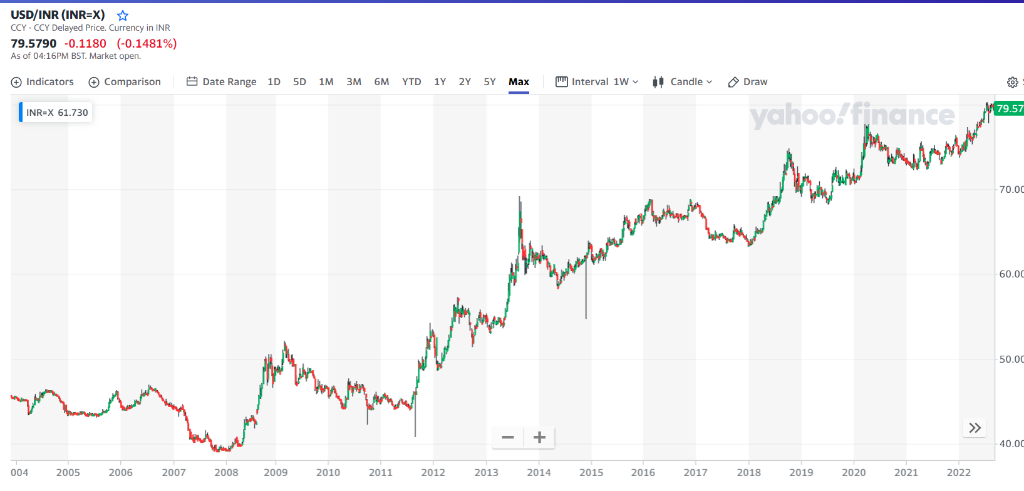This screenshot has width=1024, height=491.
Task: Add USD/INR to watchlist with star icon
Action: [123, 16]
